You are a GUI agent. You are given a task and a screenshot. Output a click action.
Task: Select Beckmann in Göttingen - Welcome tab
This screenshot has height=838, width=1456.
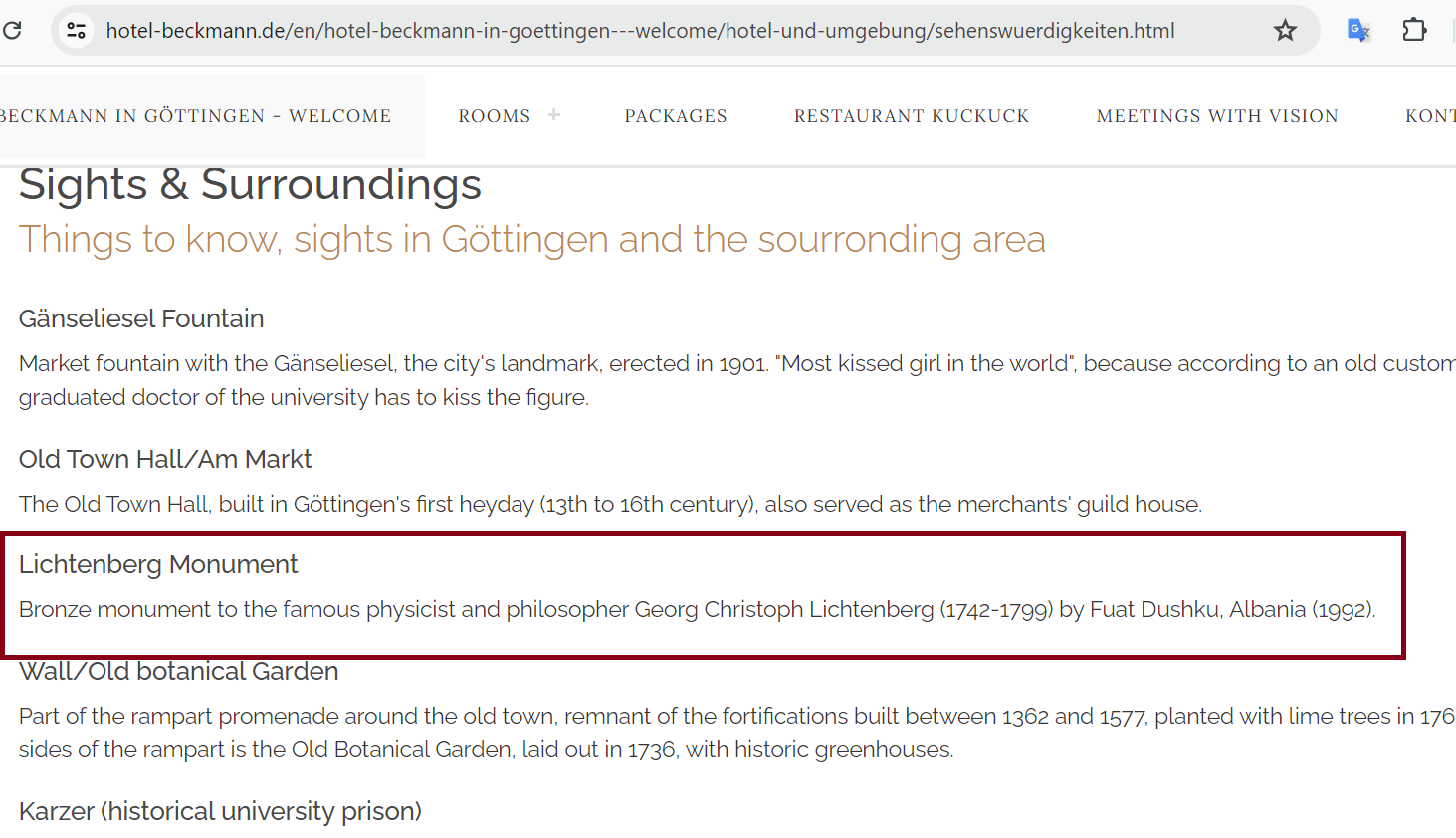tap(195, 116)
